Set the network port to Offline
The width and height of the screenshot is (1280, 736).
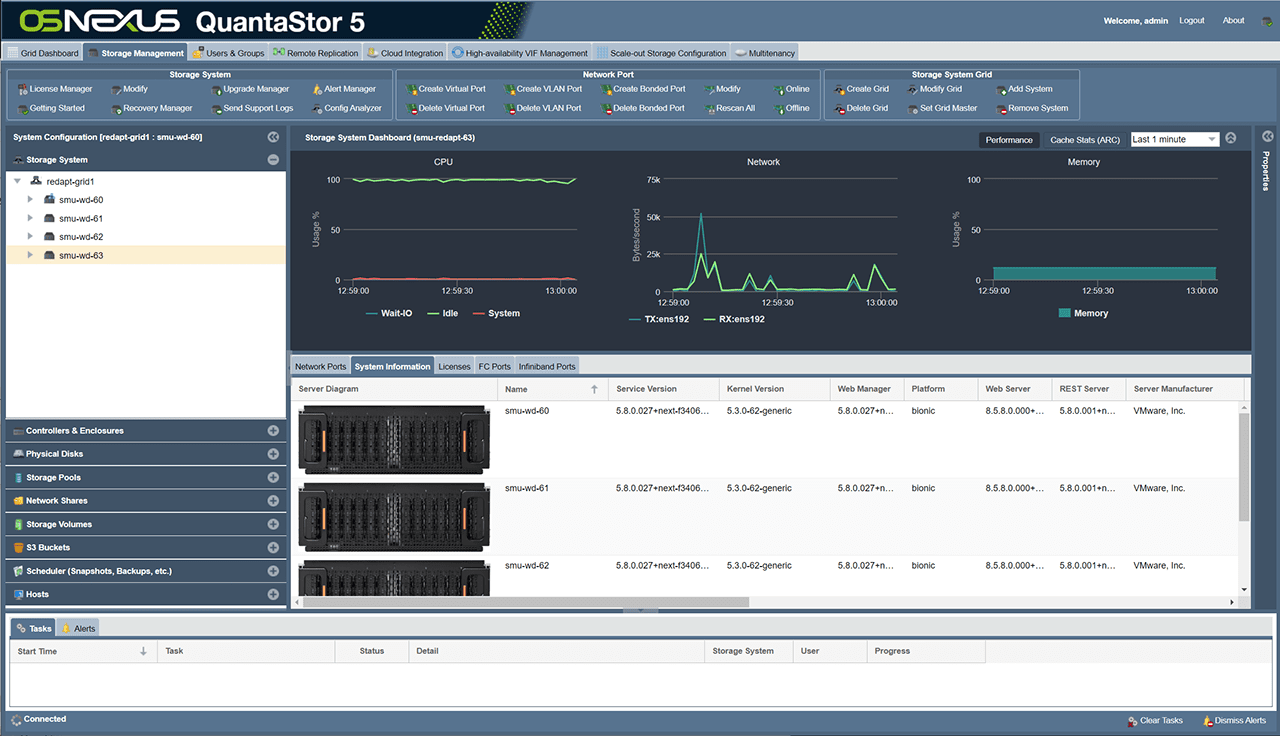(791, 108)
